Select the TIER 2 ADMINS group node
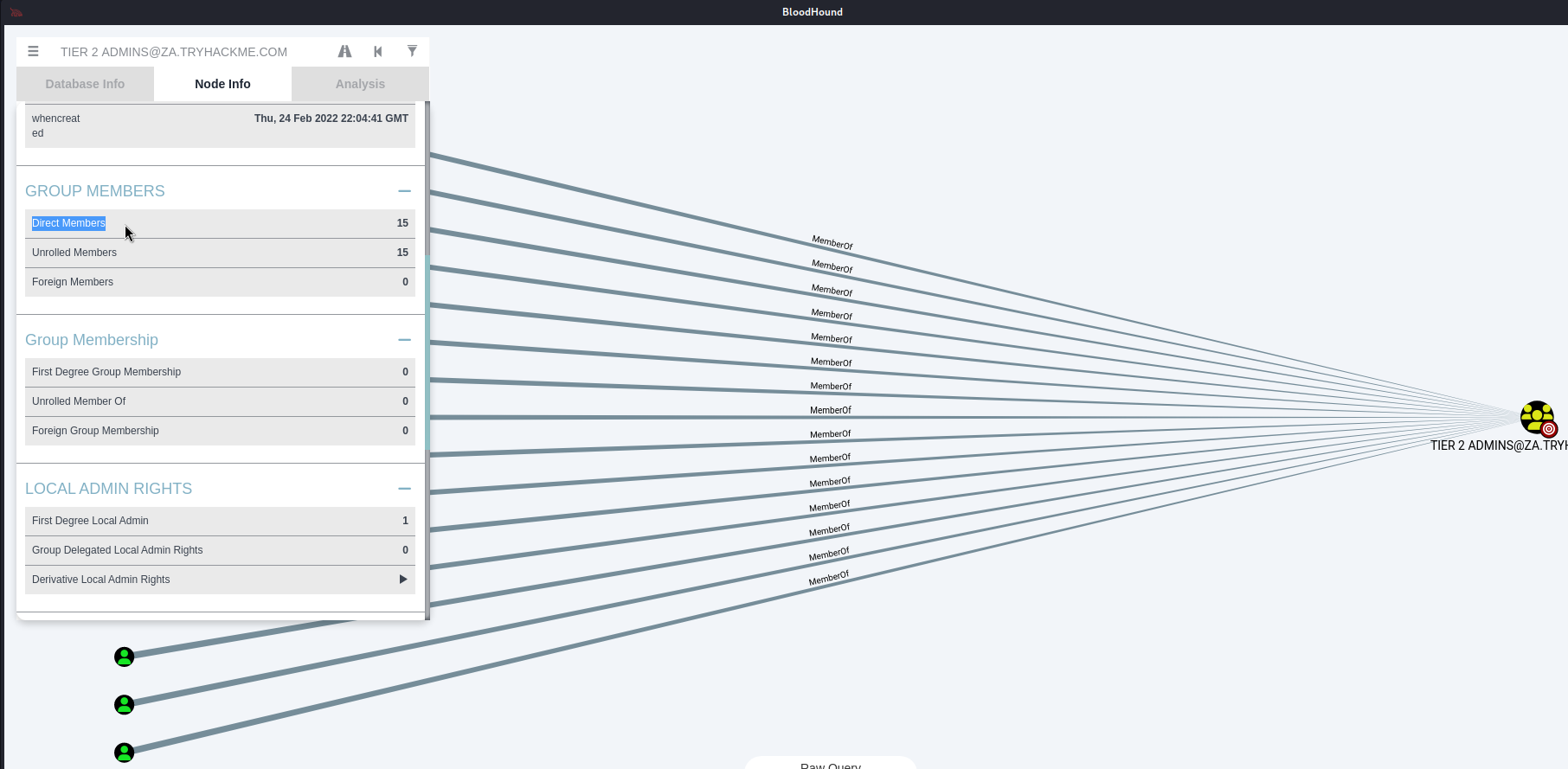The height and width of the screenshot is (769, 1568). tap(1538, 418)
